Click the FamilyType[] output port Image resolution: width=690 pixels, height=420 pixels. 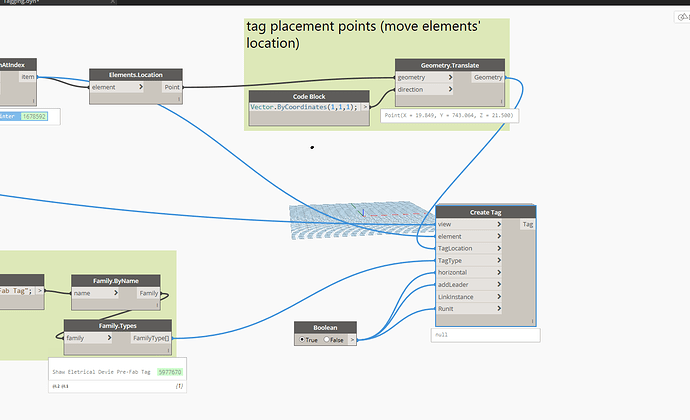[x=151, y=338]
